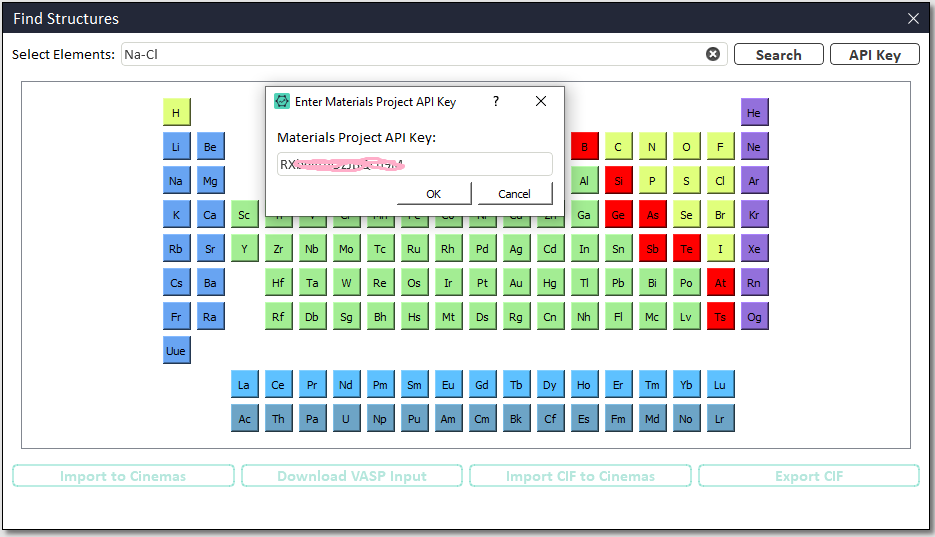Select Magnesium (Mg) element tile

210,181
